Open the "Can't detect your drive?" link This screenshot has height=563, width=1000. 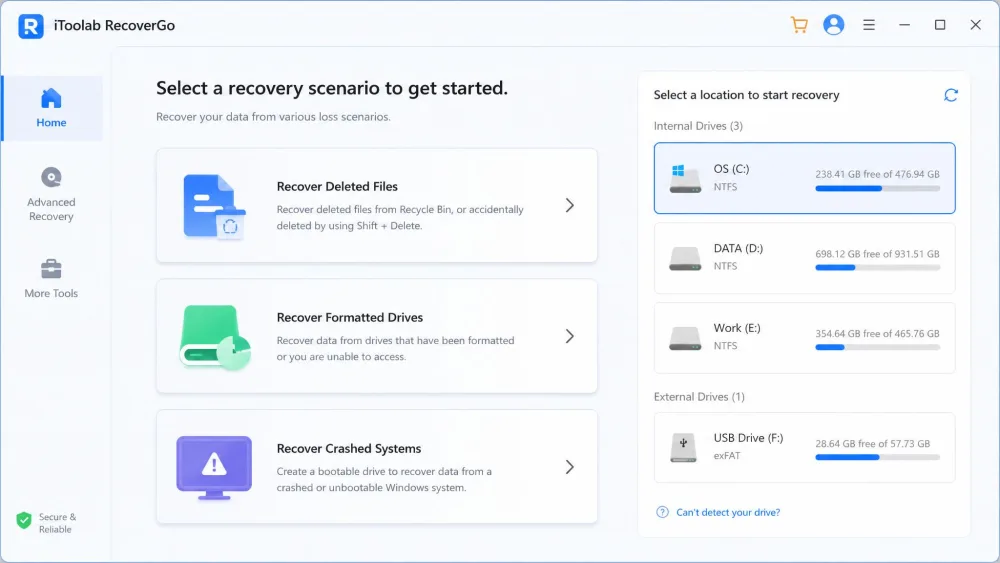[728, 512]
